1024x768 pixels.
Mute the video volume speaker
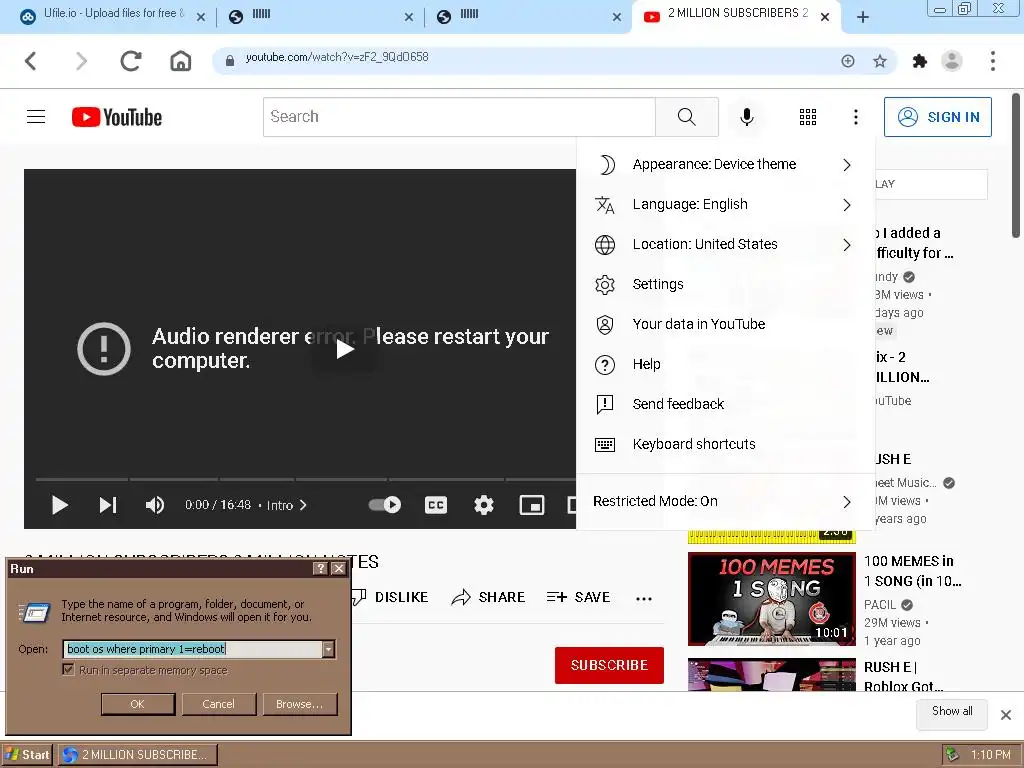155,505
